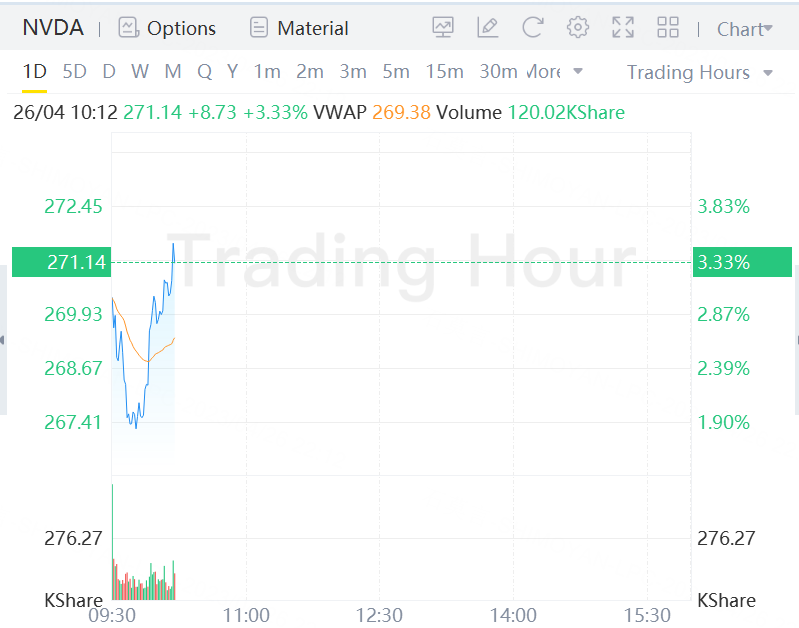Select the 15m interval tab
This screenshot has width=799, height=628.
pos(444,72)
